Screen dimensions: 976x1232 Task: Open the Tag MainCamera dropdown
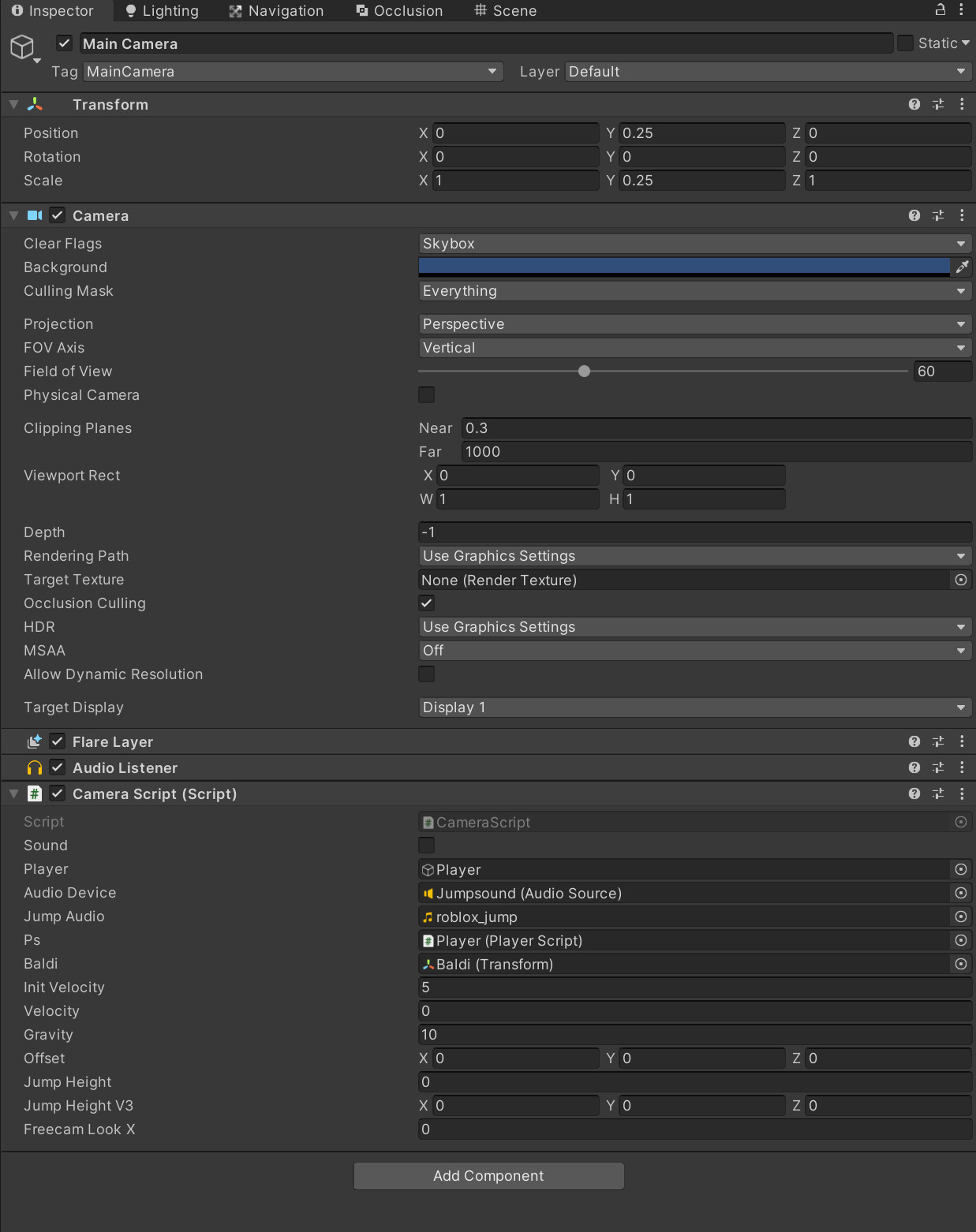pos(293,72)
